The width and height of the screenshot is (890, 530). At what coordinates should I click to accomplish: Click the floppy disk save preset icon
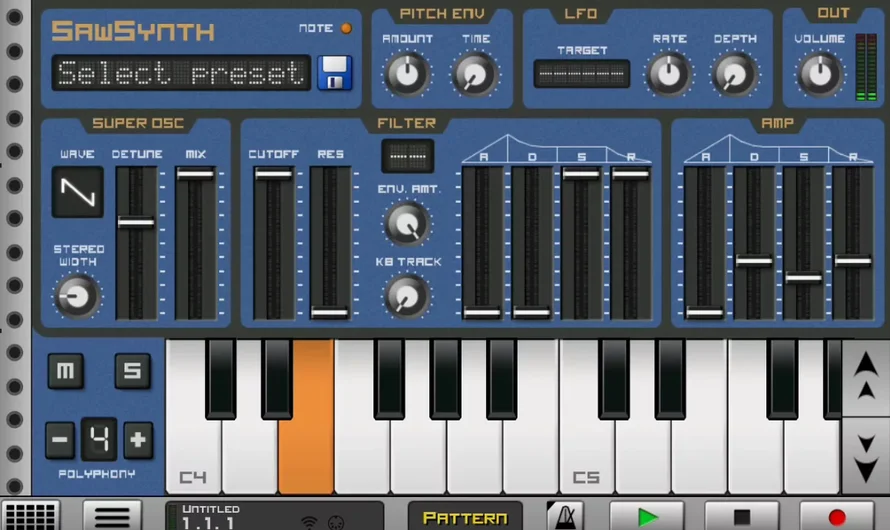[x=335, y=73]
